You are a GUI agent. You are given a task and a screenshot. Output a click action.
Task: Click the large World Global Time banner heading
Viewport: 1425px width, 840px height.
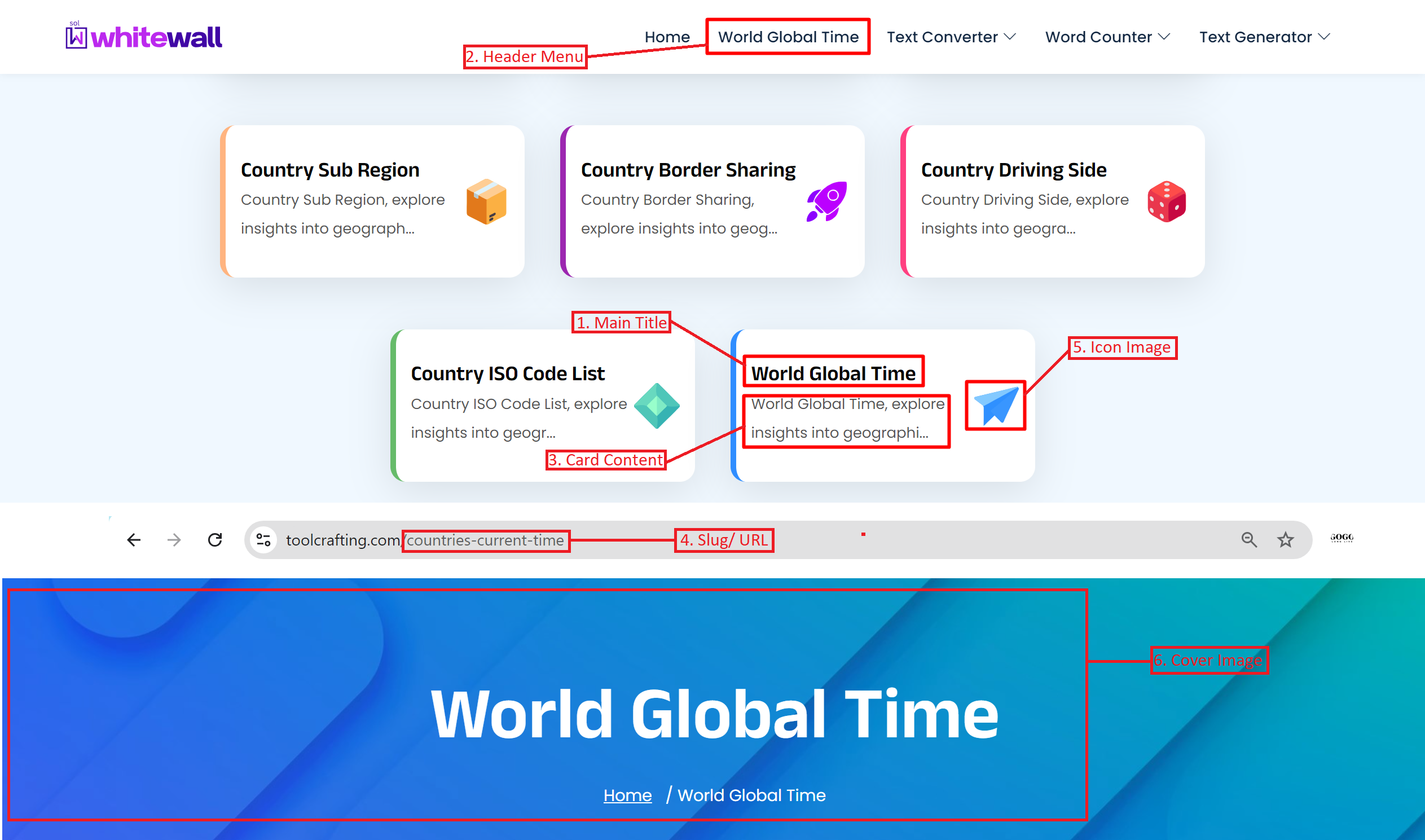[715, 714]
